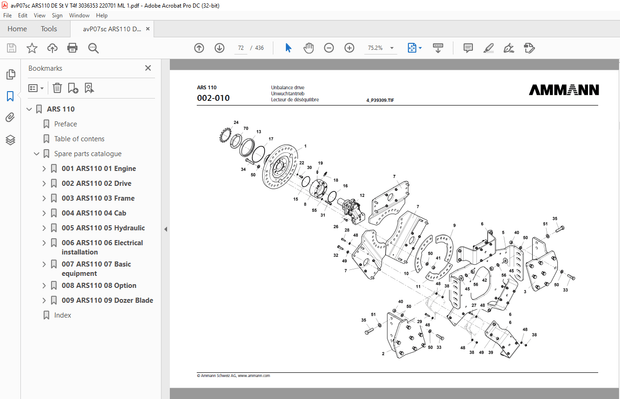The image size is (620, 399).
Task: Open the Preface bookmark
Action: pyautogui.click(x=65, y=124)
